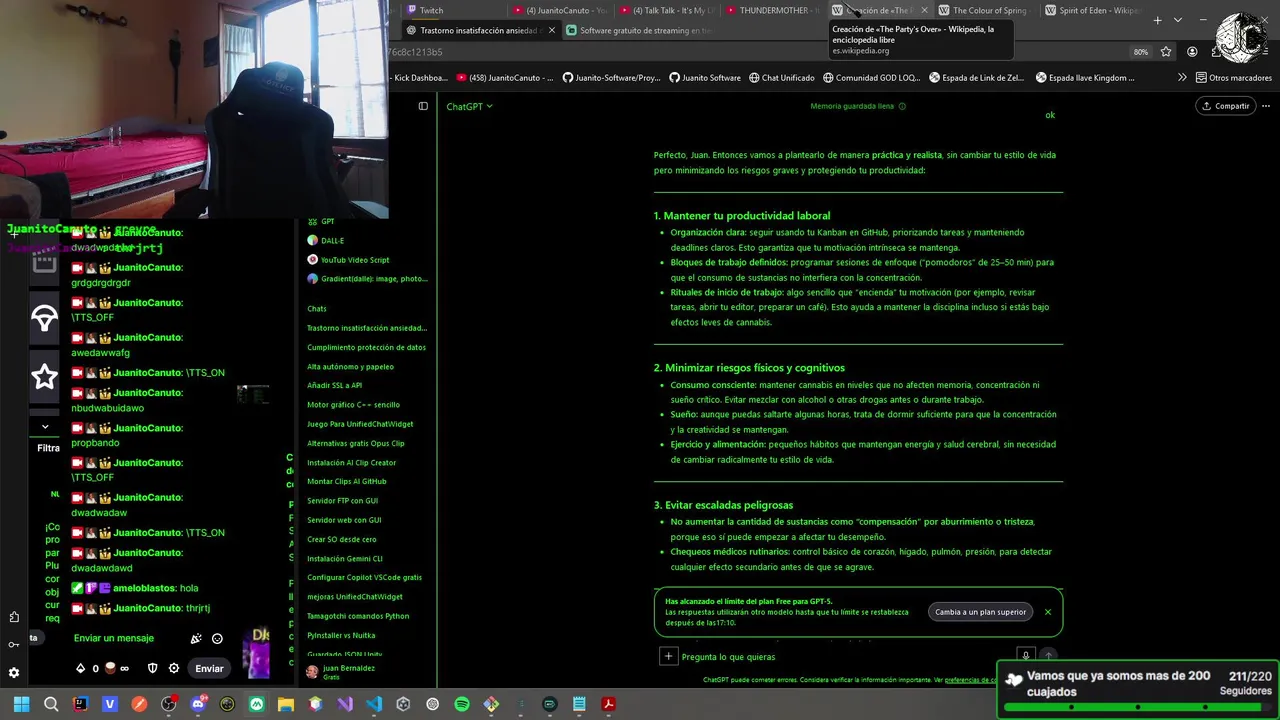Open the Juanito Software bookmark

point(705,77)
